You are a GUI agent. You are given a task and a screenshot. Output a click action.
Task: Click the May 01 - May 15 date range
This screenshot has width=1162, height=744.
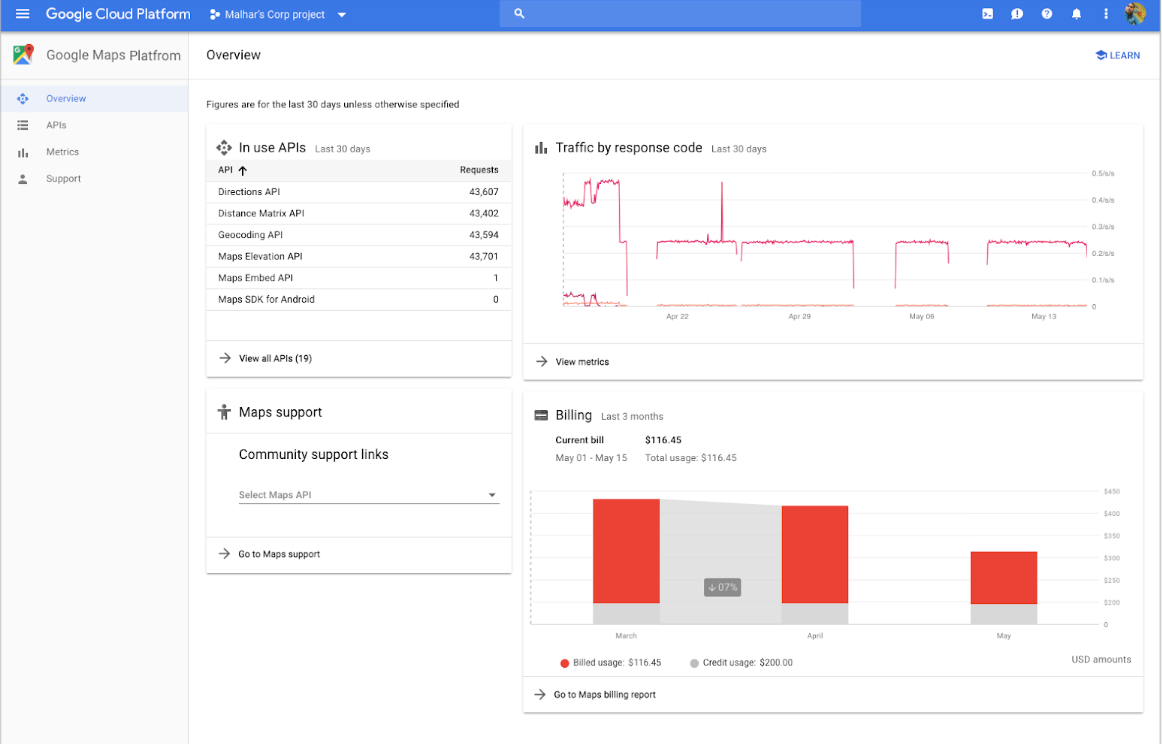pos(591,458)
